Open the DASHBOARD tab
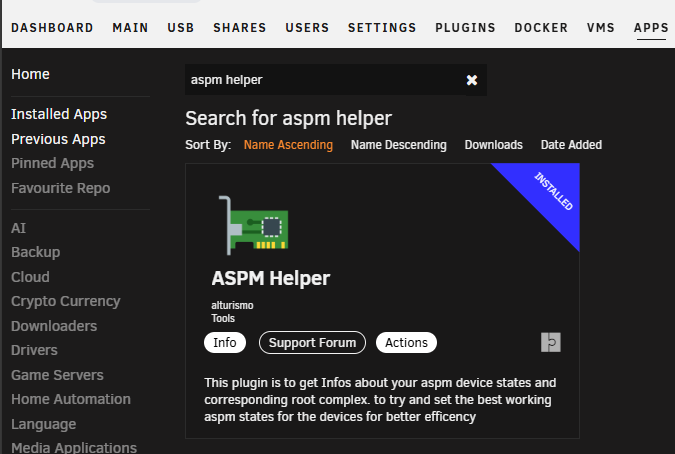The width and height of the screenshot is (675, 454). (52, 28)
